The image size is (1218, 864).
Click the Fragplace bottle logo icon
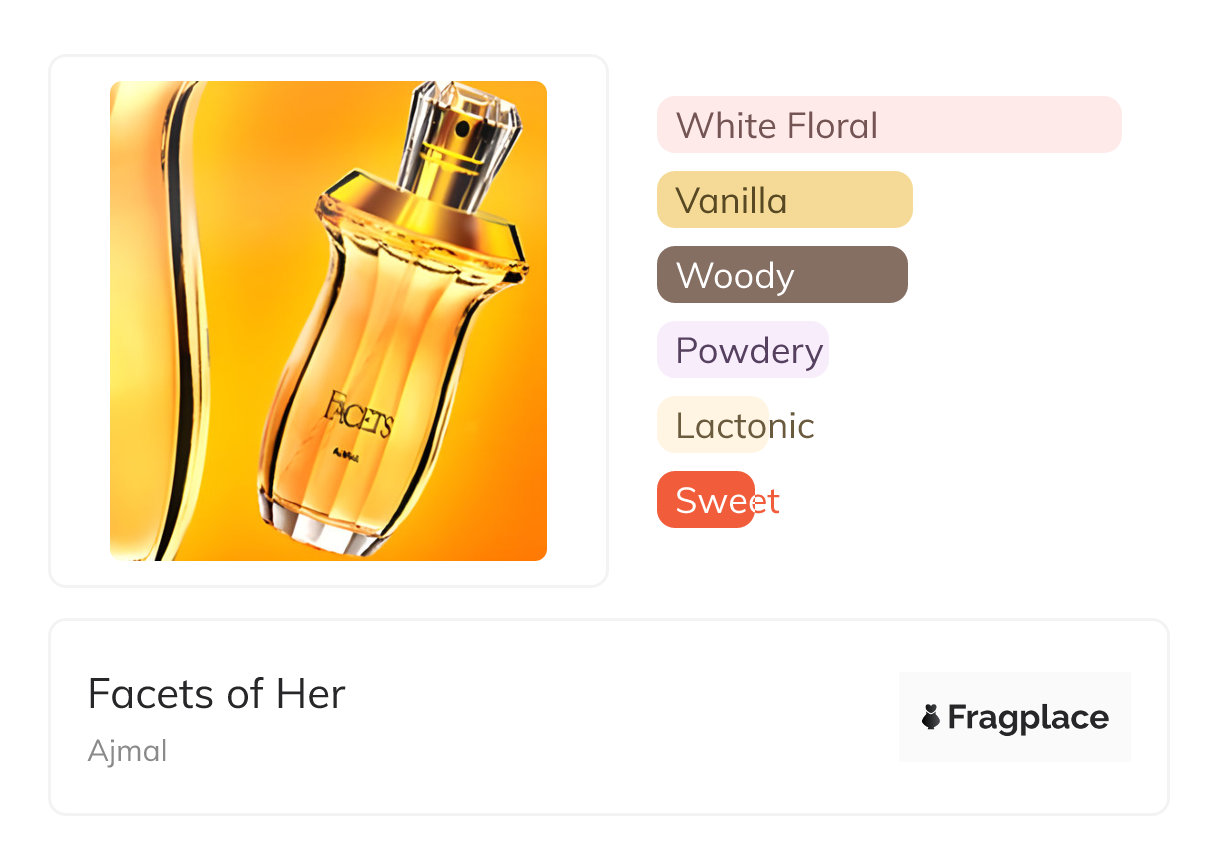(931, 717)
